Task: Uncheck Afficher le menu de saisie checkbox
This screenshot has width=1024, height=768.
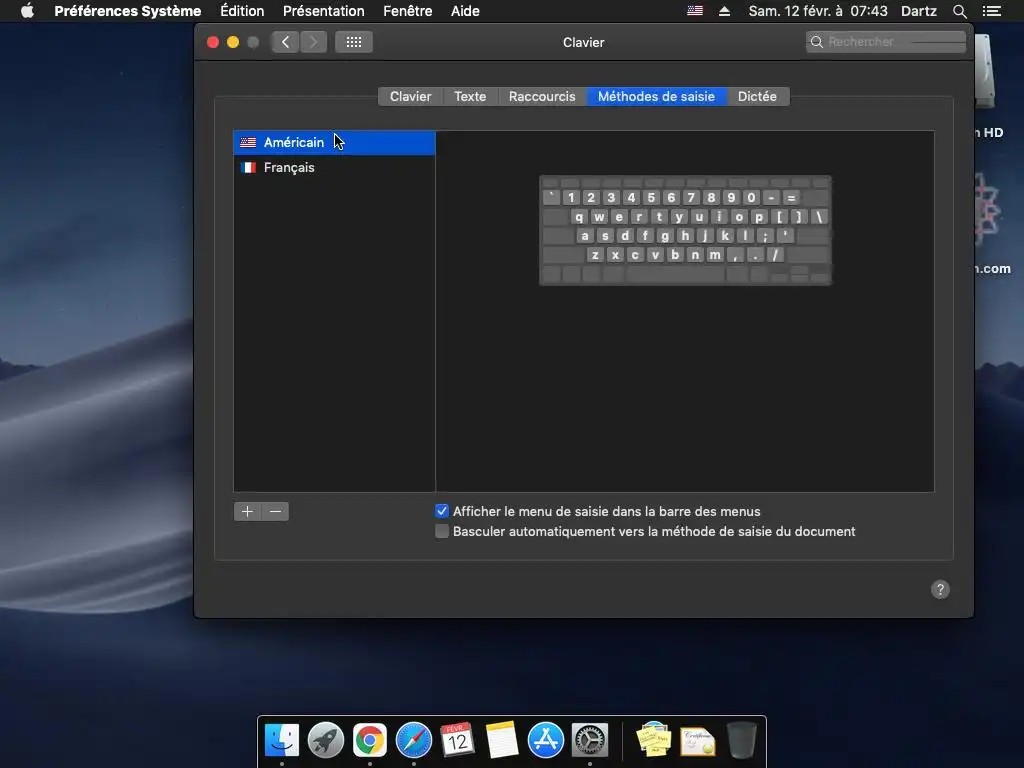Action: click(x=442, y=511)
